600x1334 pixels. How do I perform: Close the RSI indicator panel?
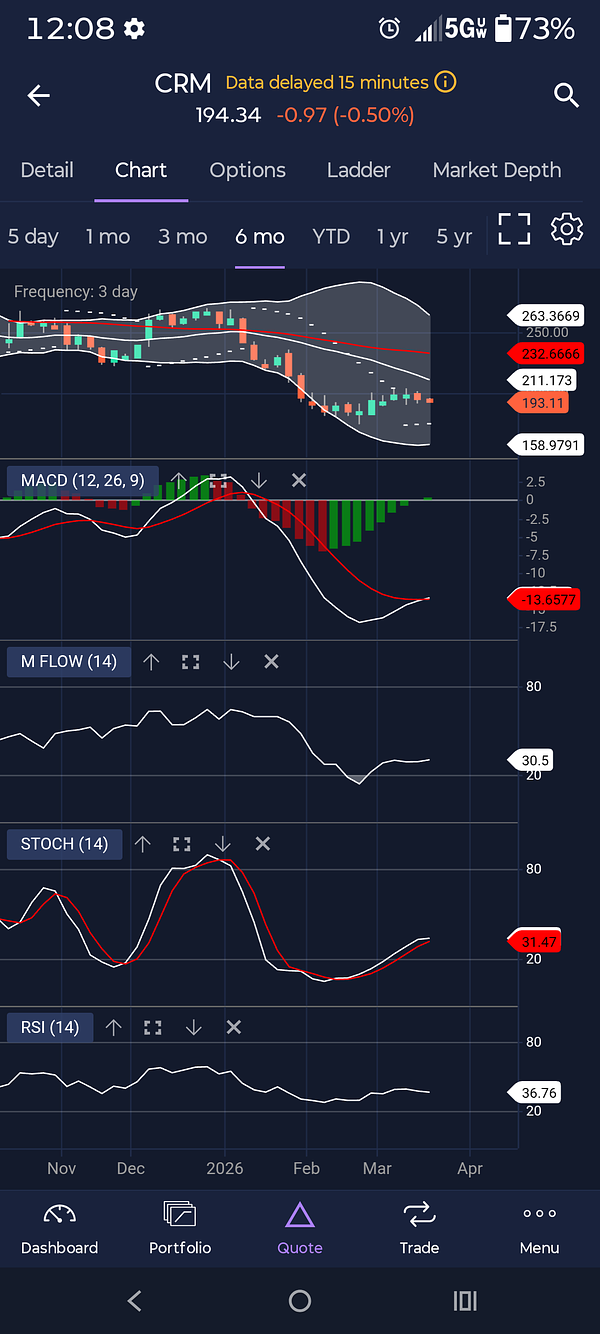233,1027
